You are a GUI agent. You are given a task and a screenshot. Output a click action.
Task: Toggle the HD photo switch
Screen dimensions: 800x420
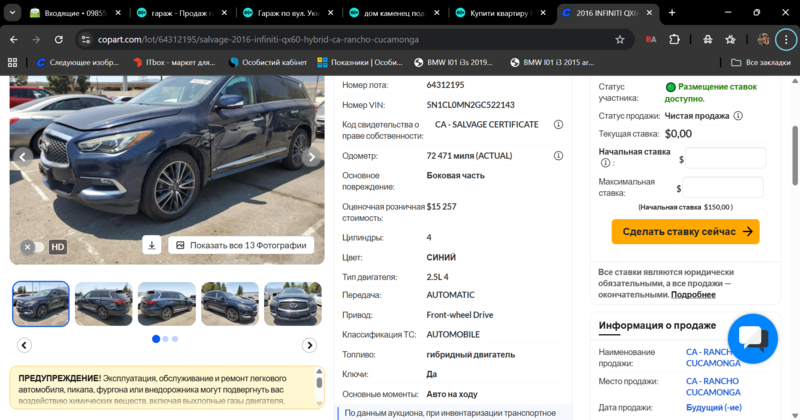coord(33,247)
